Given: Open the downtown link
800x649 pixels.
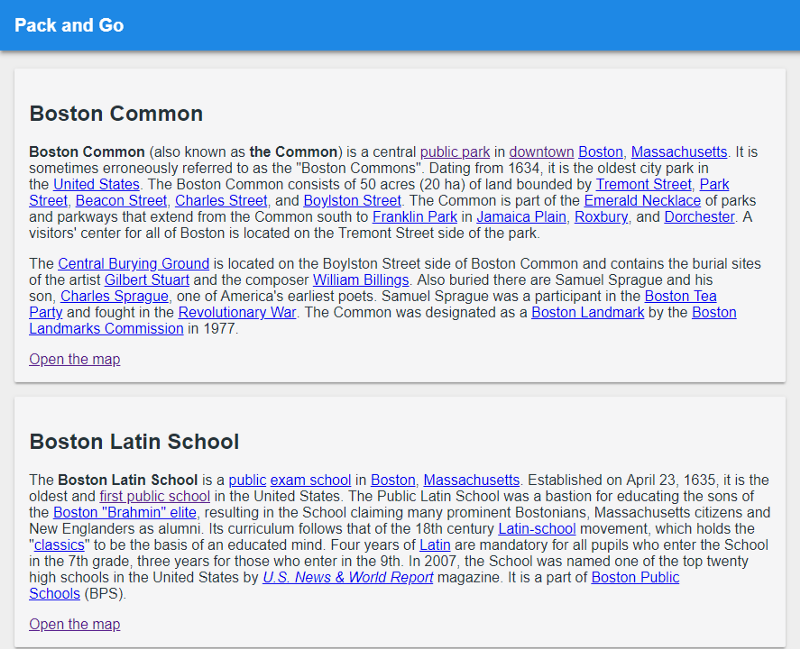Looking at the screenshot, I should coord(541,152).
